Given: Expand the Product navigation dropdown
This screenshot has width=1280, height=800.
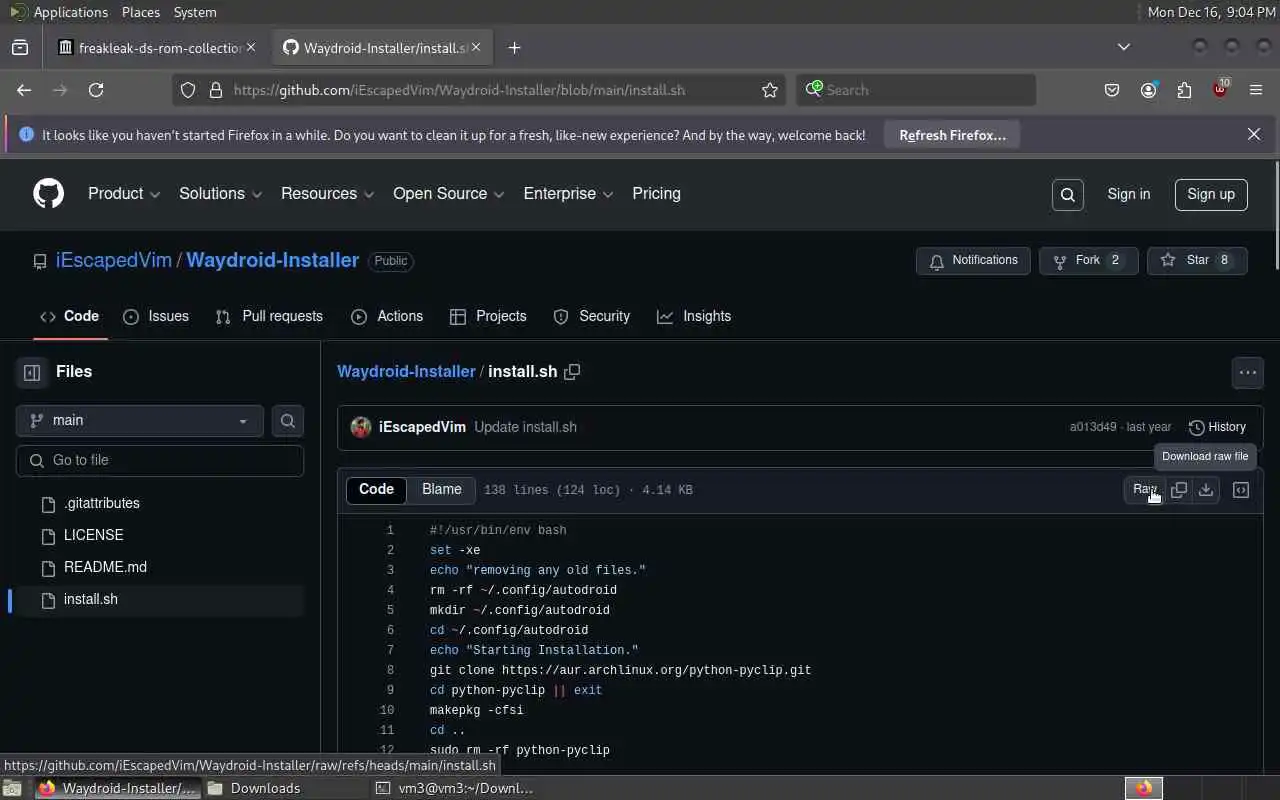Looking at the screenshot, I should 124,194.
